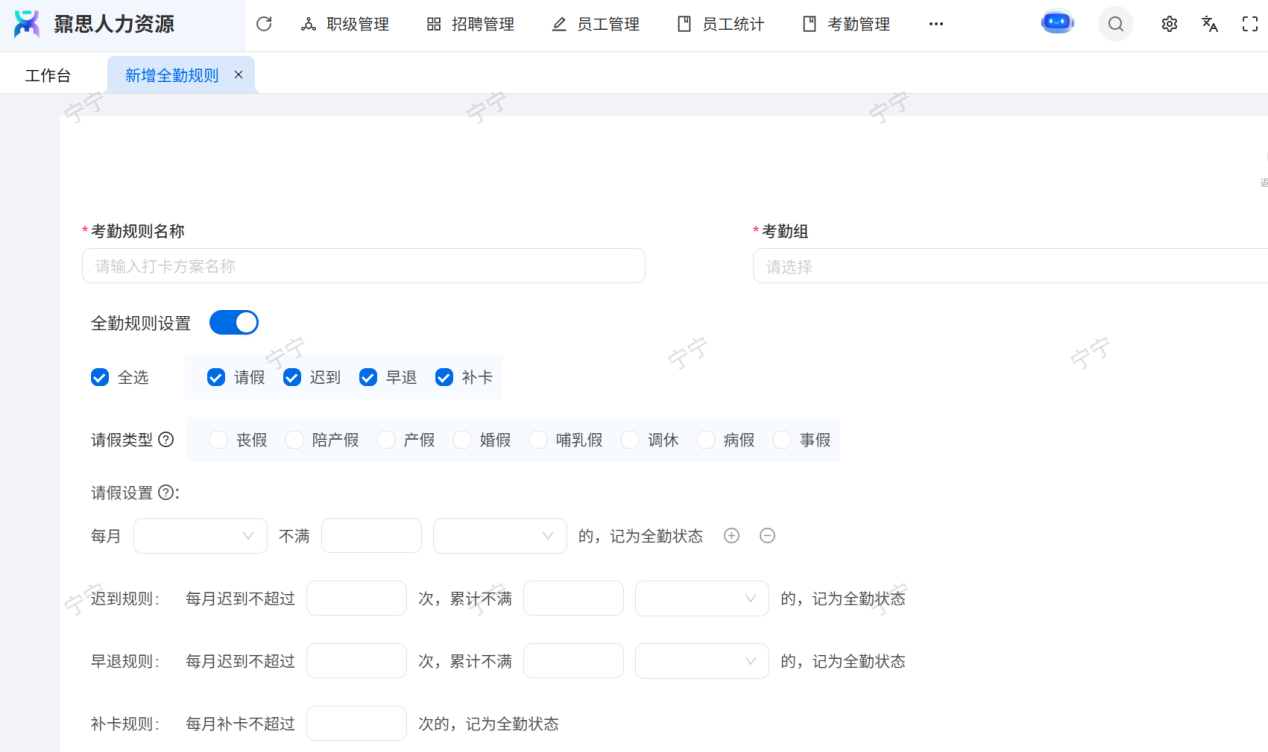Expand the 每月 dropdown in leave settings
The image size is (1268, 752).
[x=200, y=536]
